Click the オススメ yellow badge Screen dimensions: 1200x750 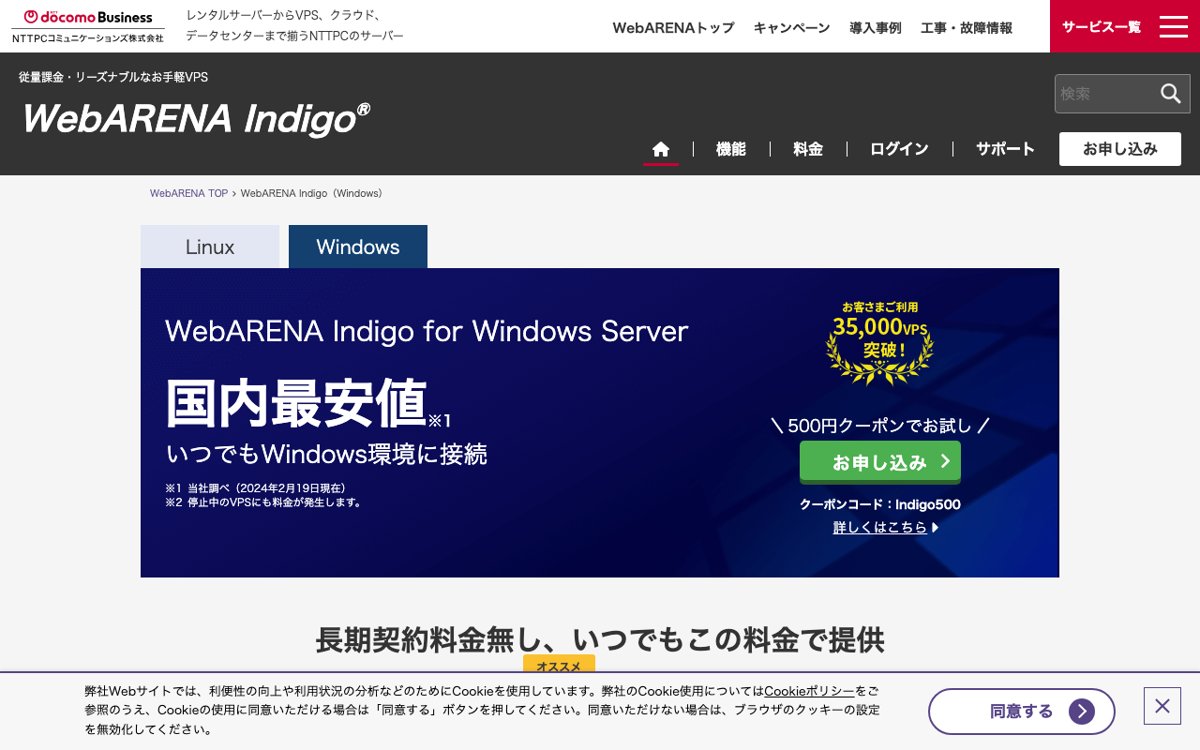[559, 665]
